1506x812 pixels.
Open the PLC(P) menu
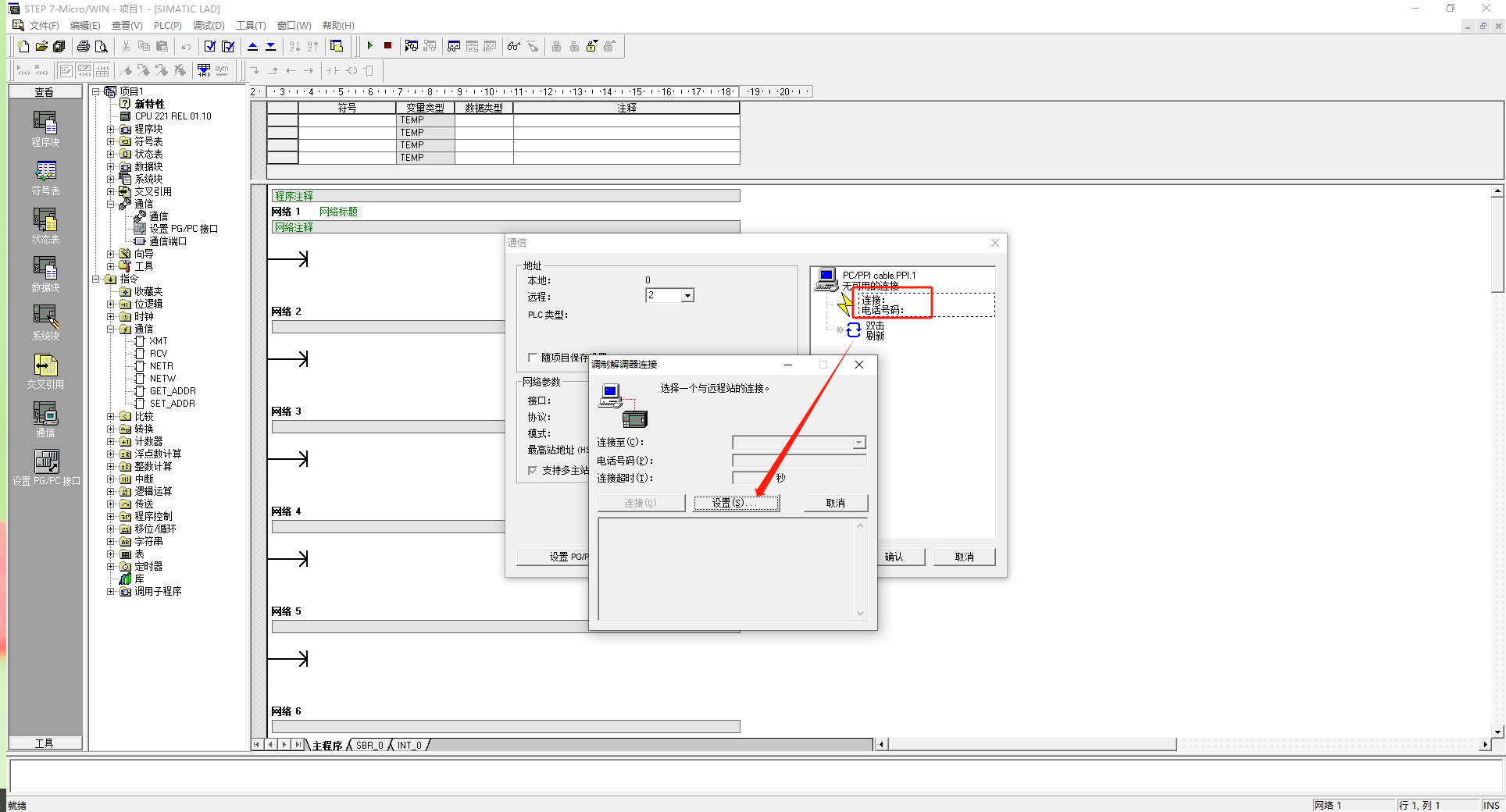[167, 26]
